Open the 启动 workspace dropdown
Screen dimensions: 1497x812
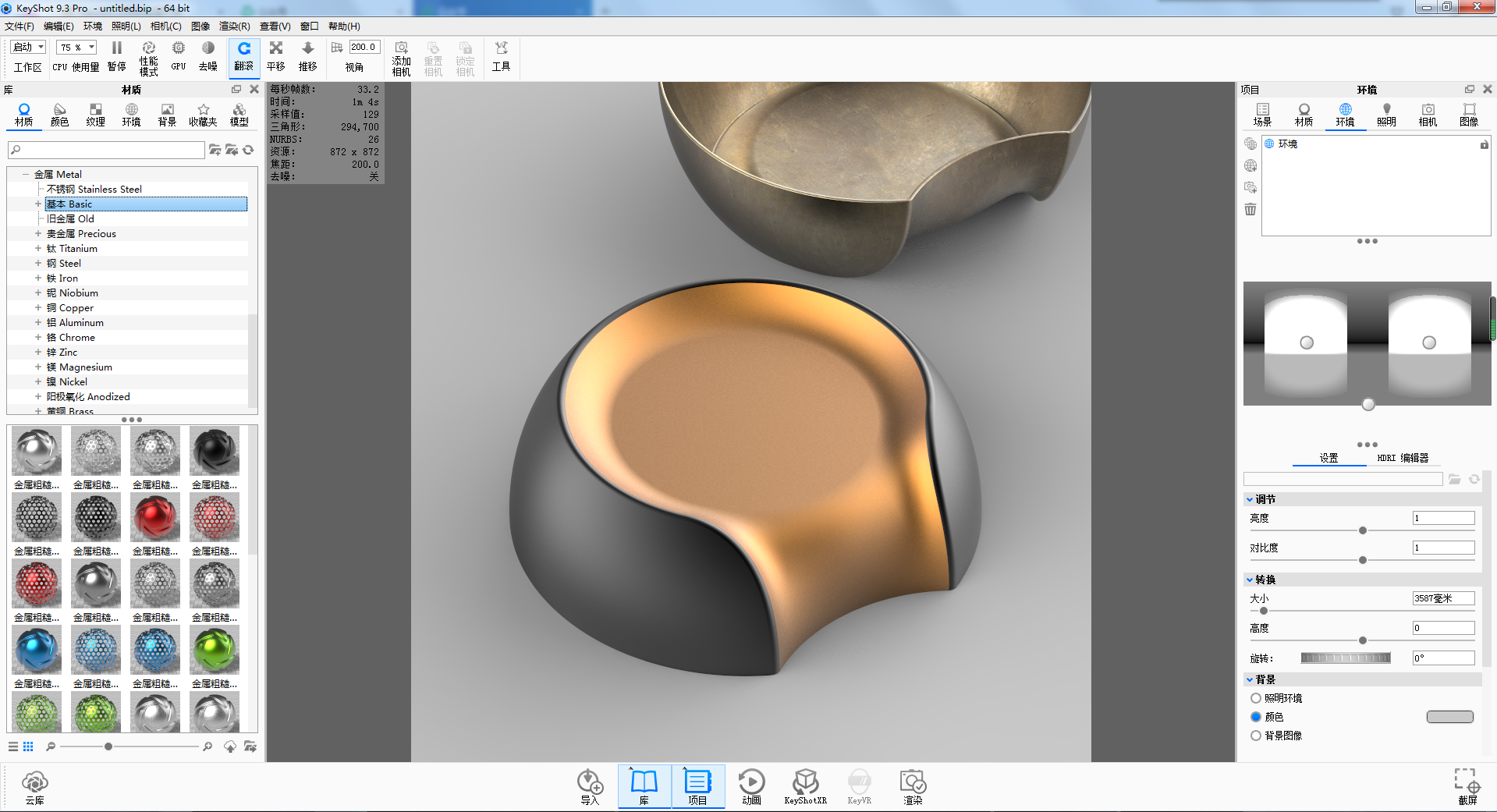pyautogui.click(x=28, y=48)
